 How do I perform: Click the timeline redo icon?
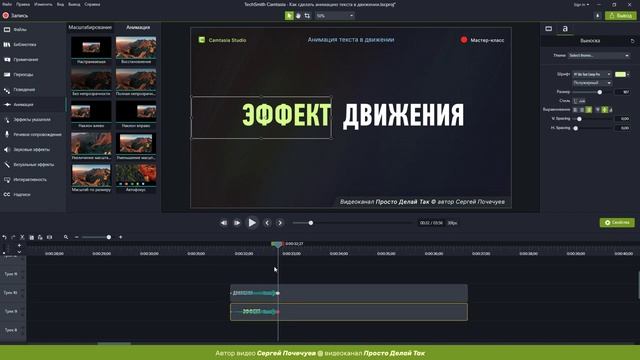tap(13, 237)
